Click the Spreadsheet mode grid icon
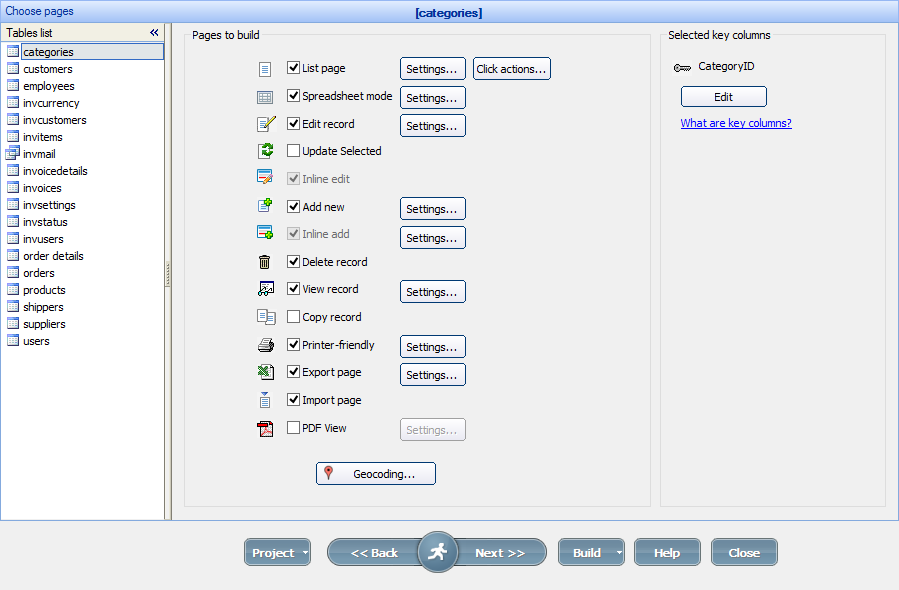899x590 pixels. 265,97
